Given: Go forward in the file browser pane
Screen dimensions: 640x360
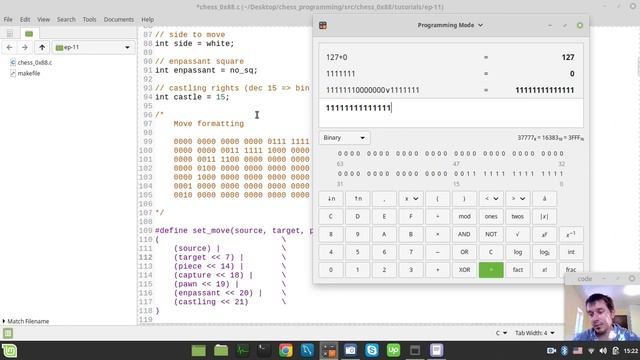Looking at the screenshot, I should tap(24, 47).
